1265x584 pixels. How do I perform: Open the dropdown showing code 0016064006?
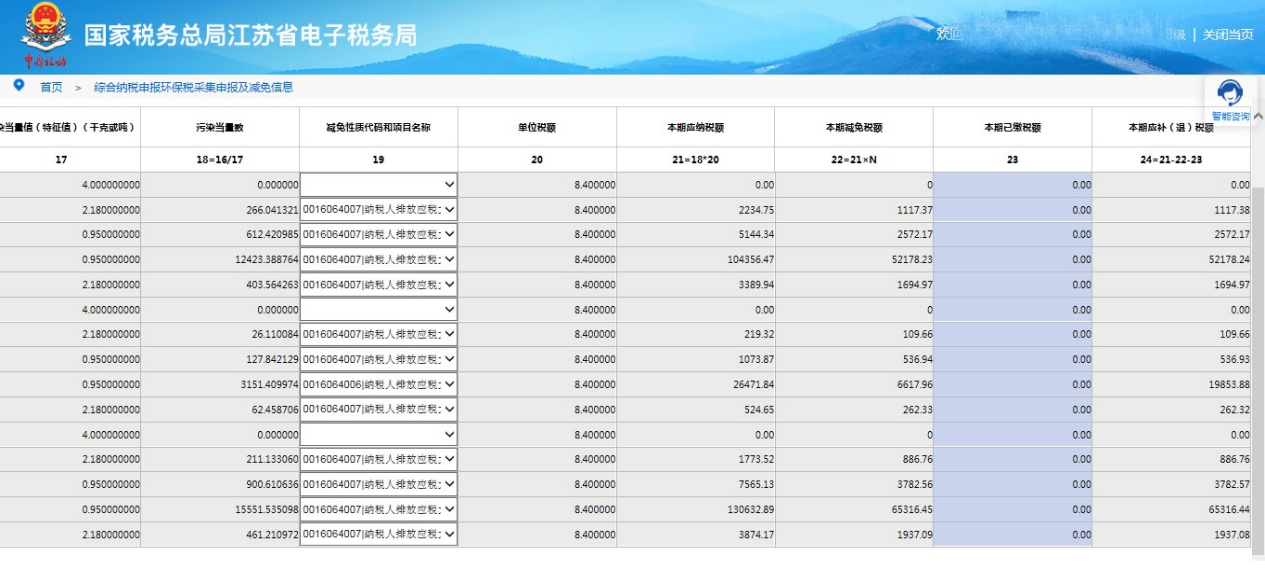click(379, 385)
